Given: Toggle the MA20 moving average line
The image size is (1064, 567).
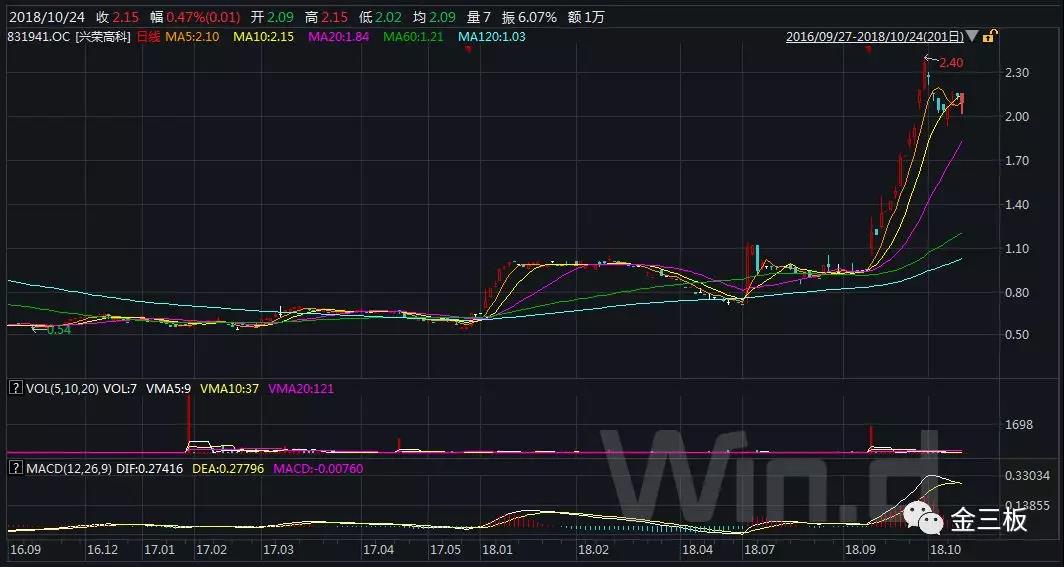Looking at the screenshot, I should 341,37.
